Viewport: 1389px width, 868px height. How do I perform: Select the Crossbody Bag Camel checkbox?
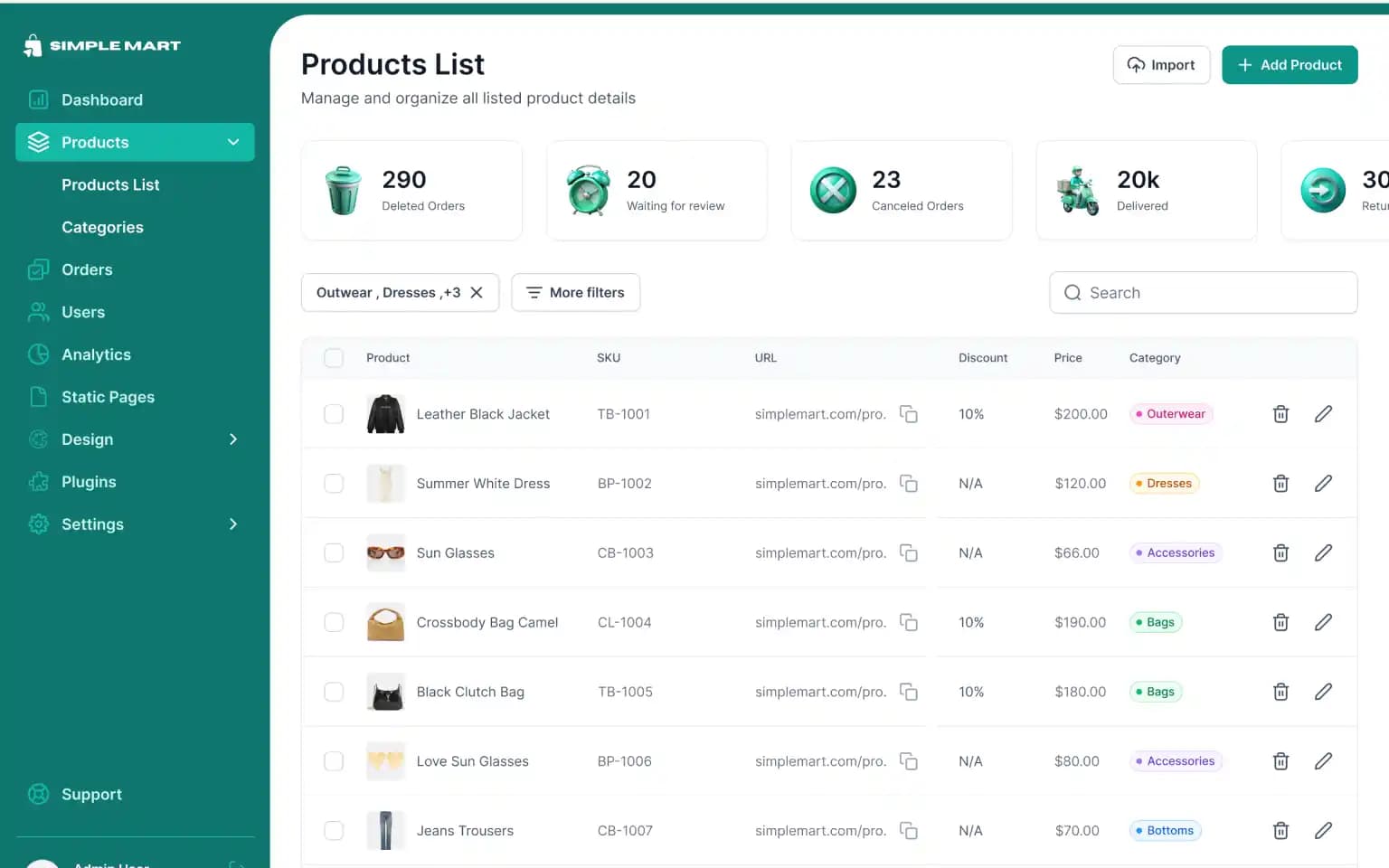pos(334,622)
